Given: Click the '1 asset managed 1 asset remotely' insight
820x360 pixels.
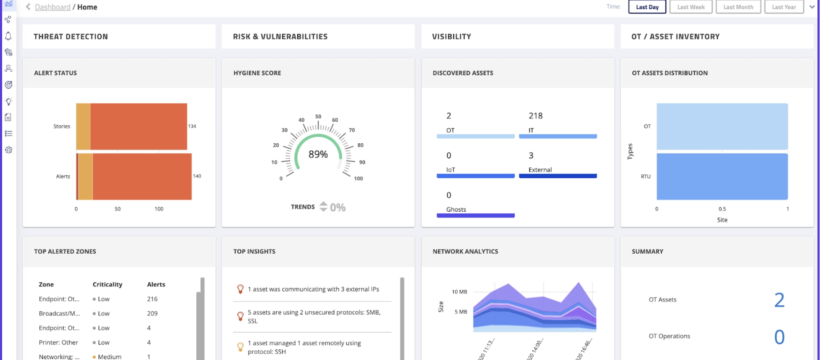Looking at the screenshot, I should coord(304,346).
